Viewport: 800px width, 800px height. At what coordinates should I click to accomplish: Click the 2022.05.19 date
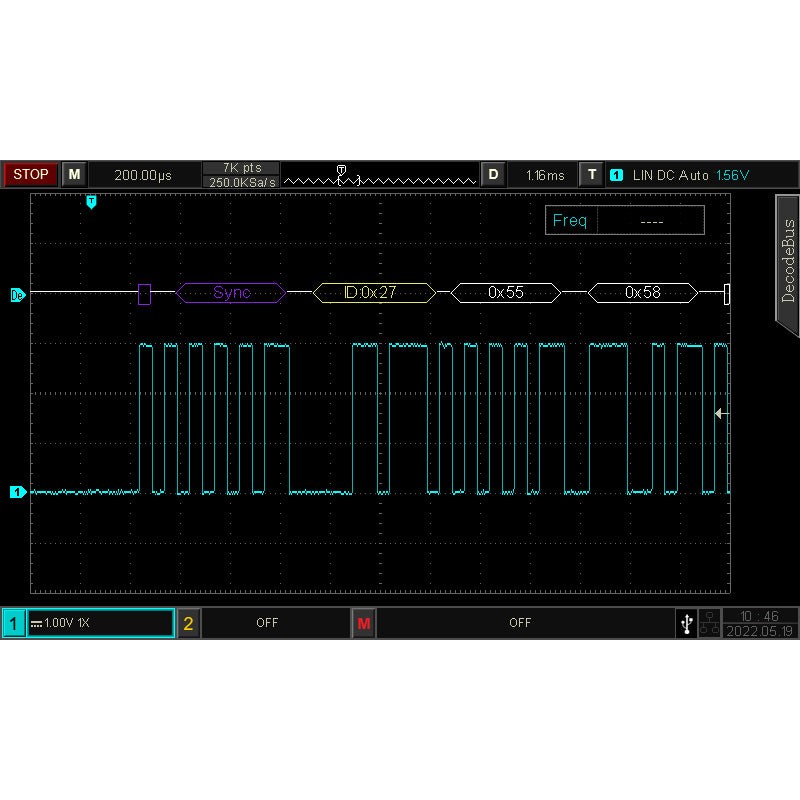click(759, 631)
